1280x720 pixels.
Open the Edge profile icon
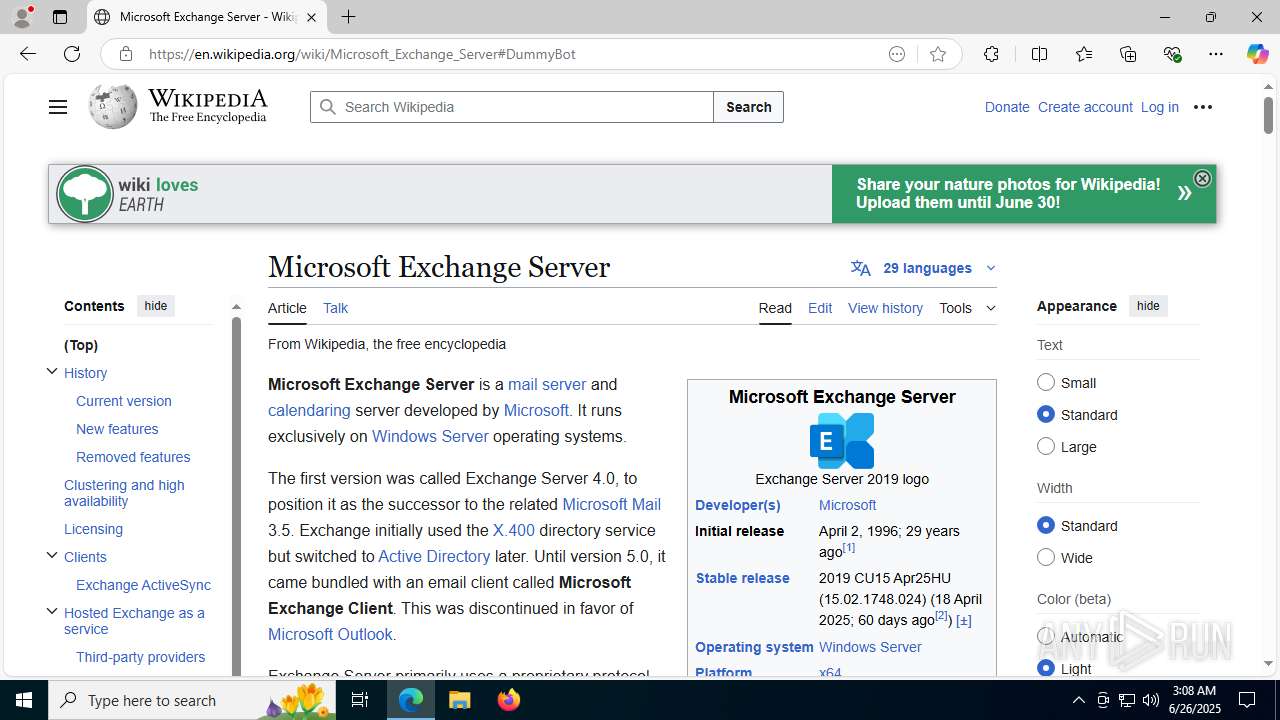(22, 17)
